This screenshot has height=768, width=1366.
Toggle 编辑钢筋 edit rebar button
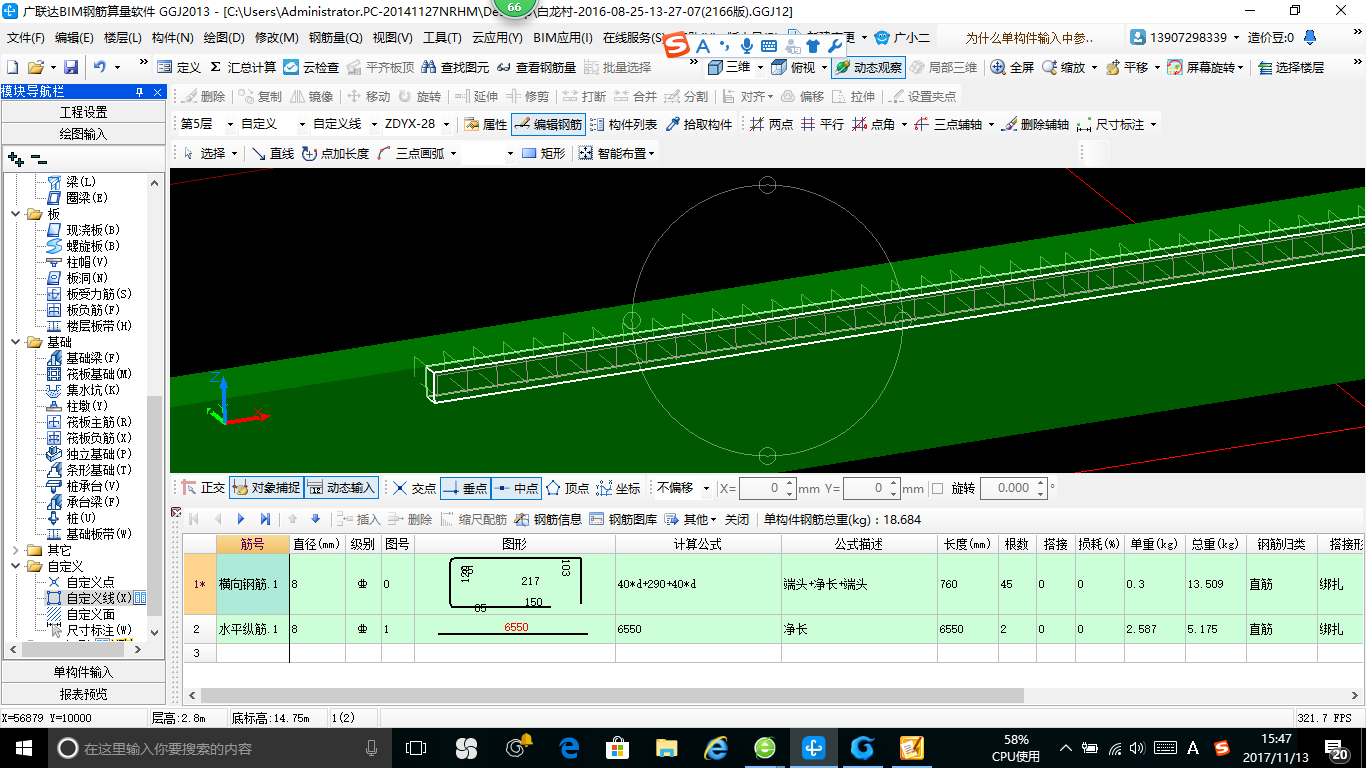click(548, 124)
